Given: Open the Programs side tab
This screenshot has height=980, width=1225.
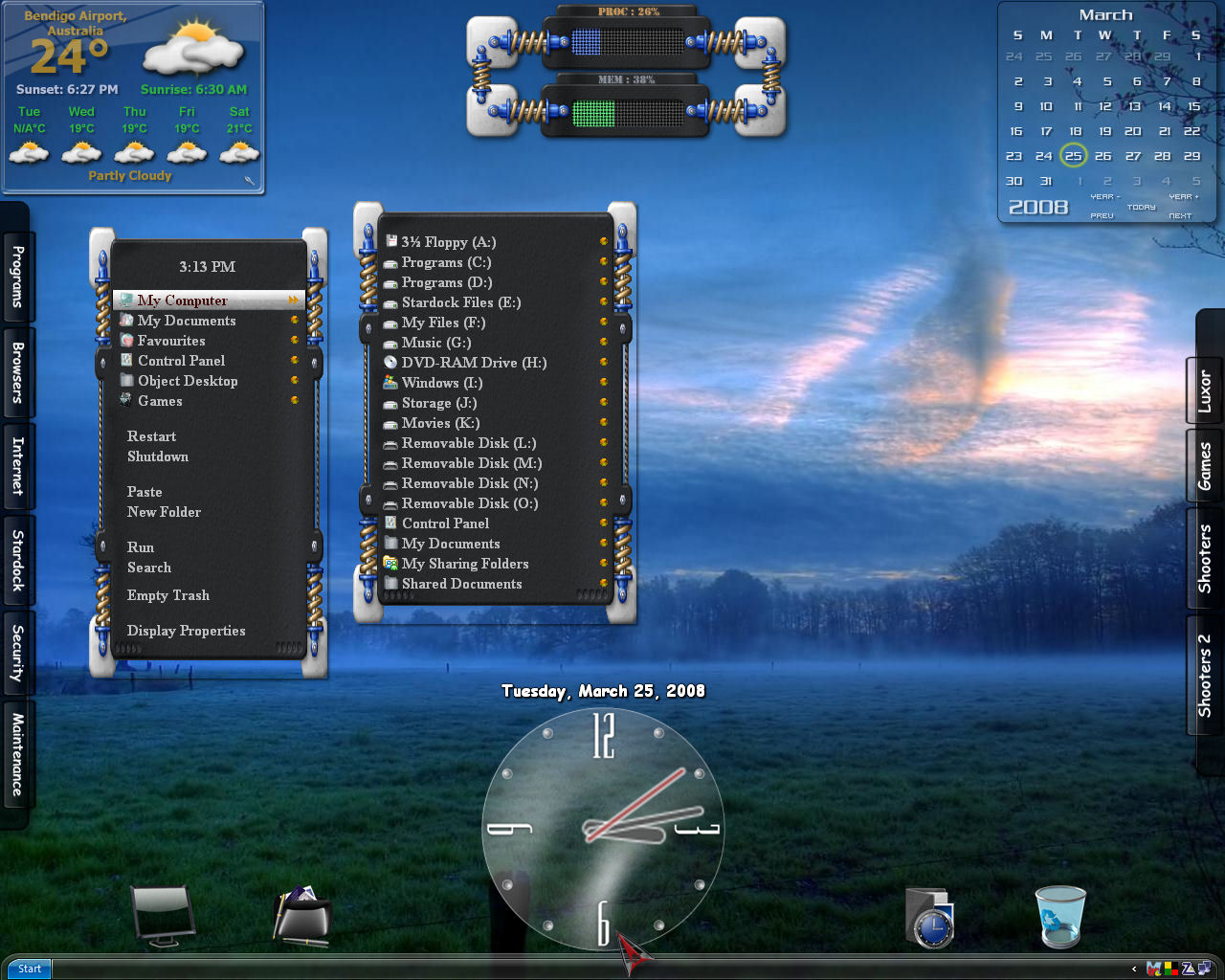Looking at the screenshot, I should (18, 277).
